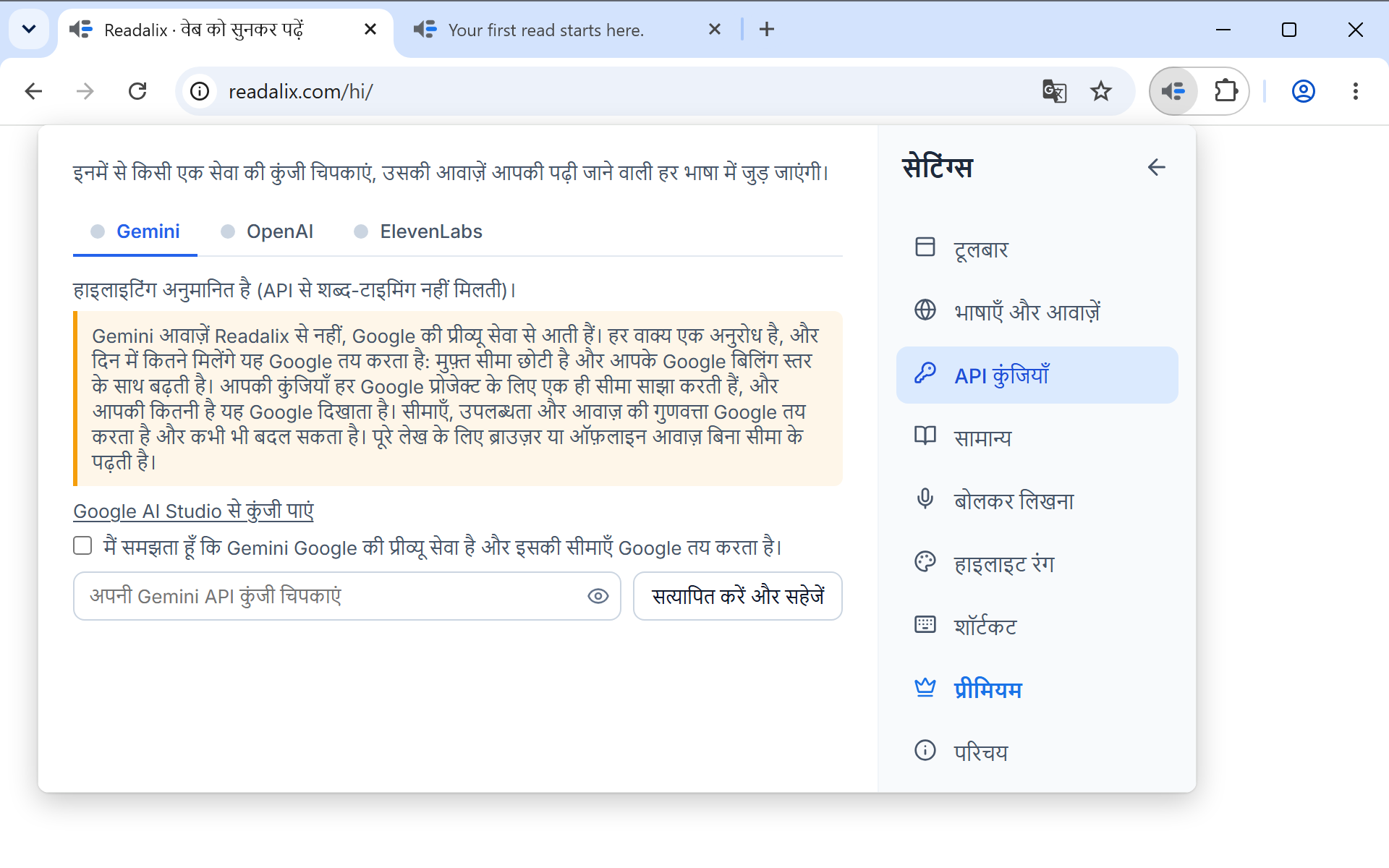The width and height of the screenshot is (1389, 868).
Task: Check the Gemini Google preview acknowledgement box
Action: point(82,545)
